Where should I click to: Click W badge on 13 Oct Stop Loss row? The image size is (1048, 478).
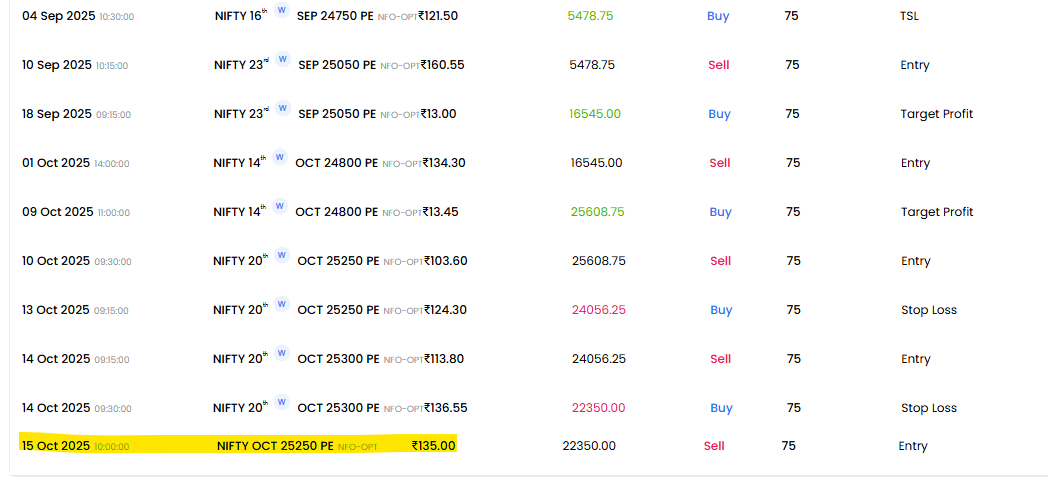[283, 305]
